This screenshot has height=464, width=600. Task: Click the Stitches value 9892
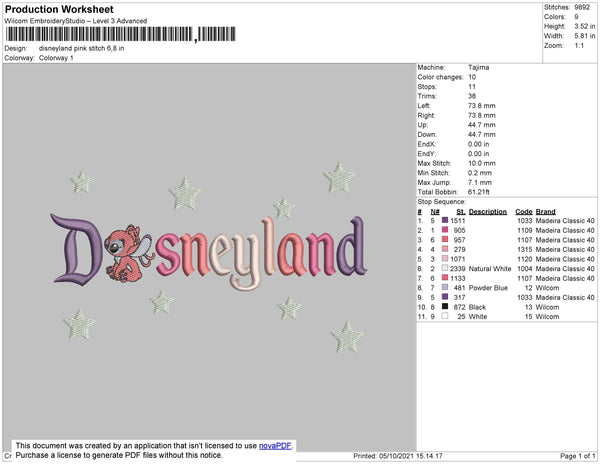click(x=582, y=7)
